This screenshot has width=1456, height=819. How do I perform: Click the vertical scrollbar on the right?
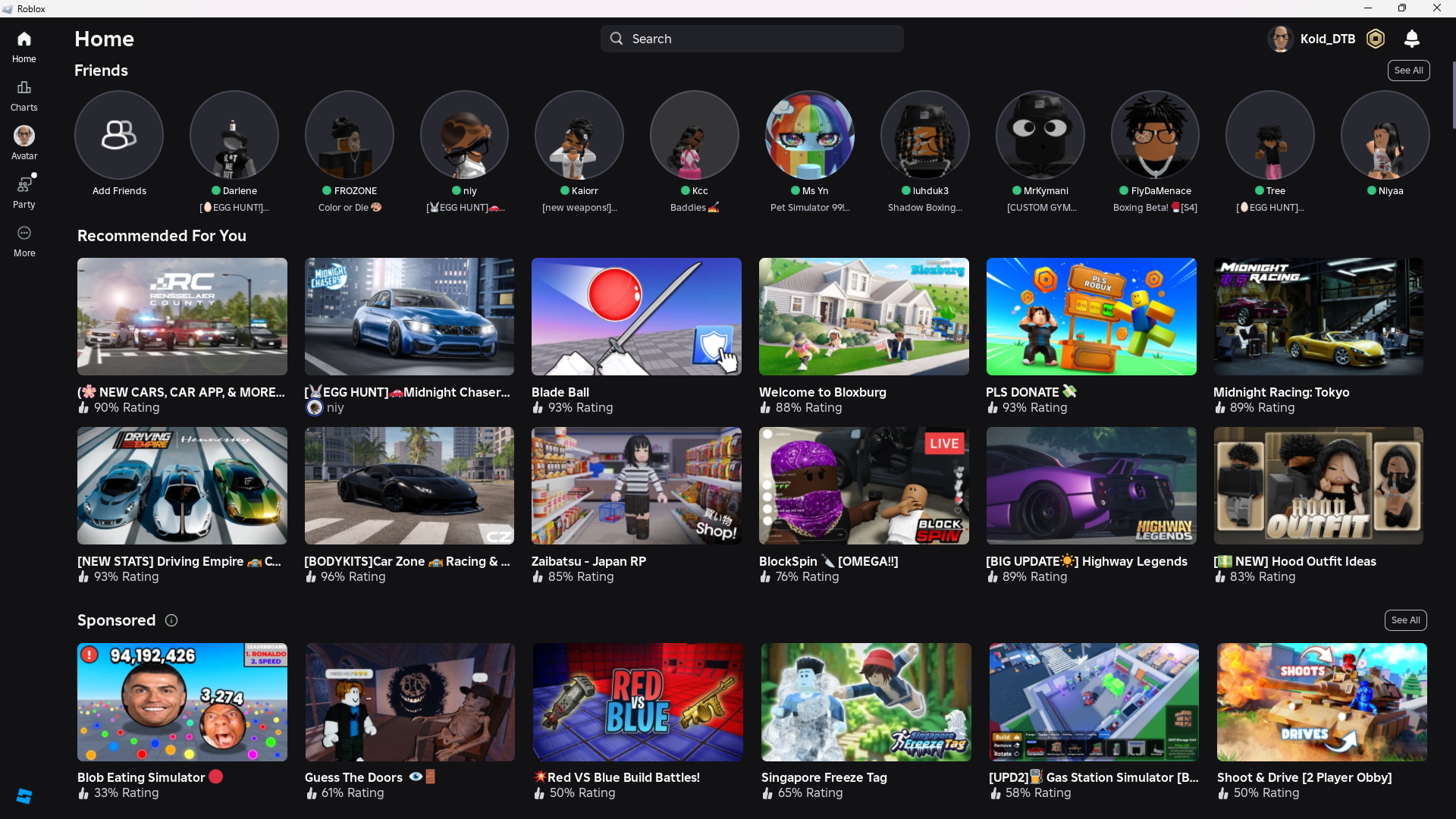(1453, 95)
